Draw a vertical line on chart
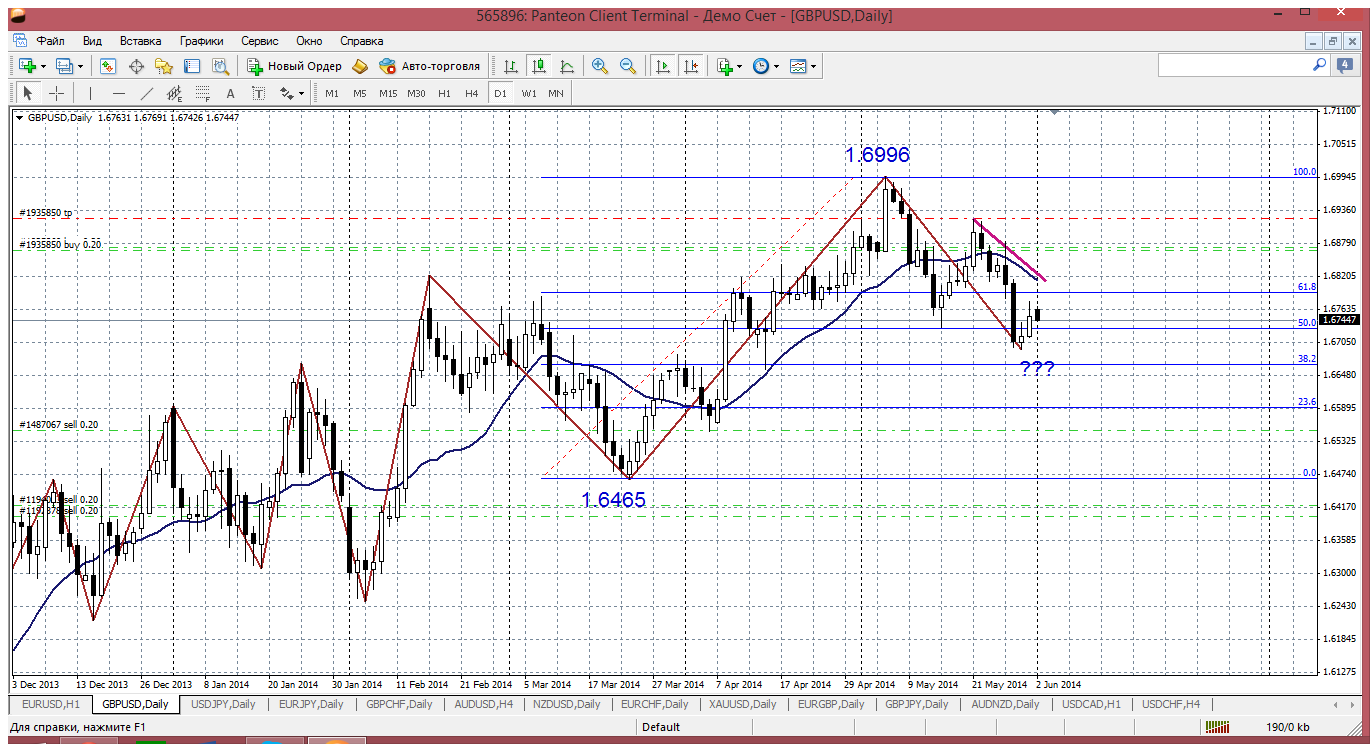Viewport: 1370px width, 744px height. 90,93
